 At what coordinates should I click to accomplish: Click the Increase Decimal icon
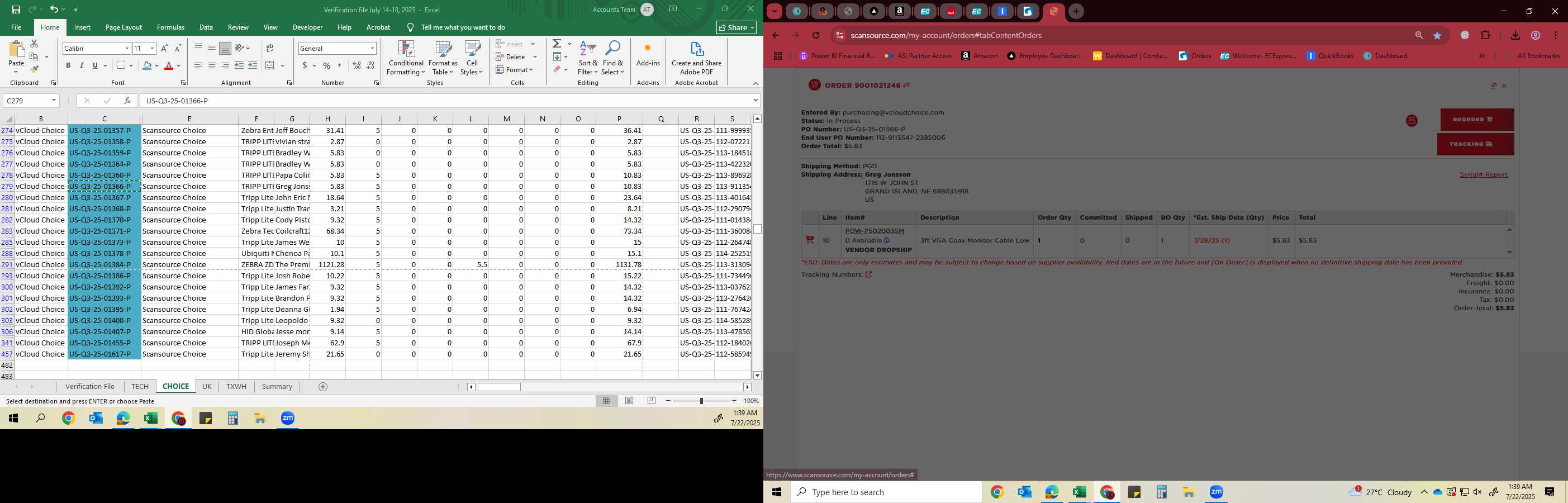(x=357, y=65)
